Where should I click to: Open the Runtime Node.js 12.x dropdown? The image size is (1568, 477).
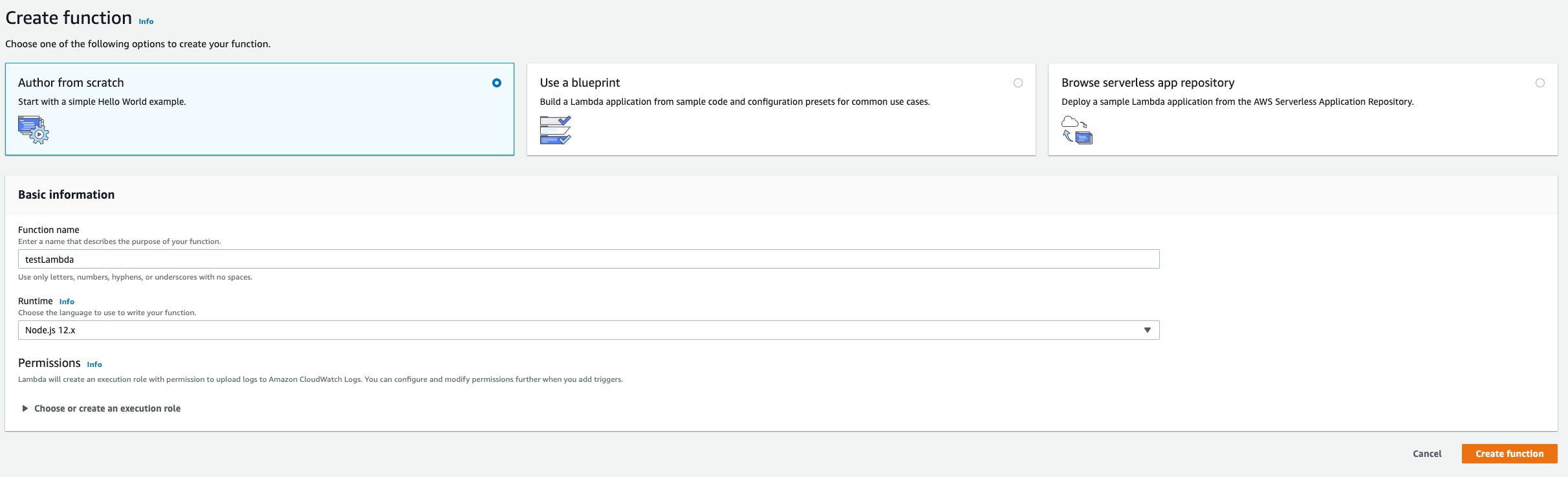[x=589, y=330]
